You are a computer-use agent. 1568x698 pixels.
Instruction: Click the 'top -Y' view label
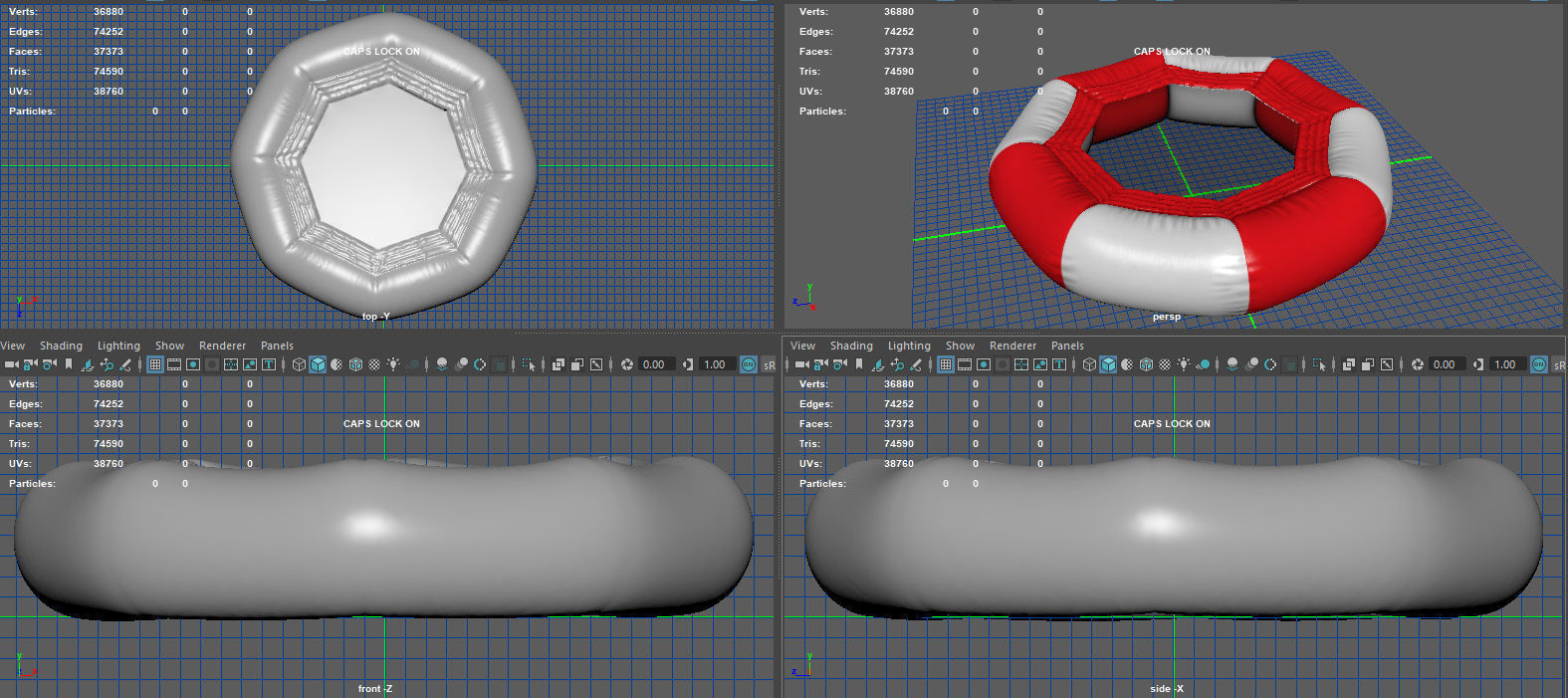[376, 317]
